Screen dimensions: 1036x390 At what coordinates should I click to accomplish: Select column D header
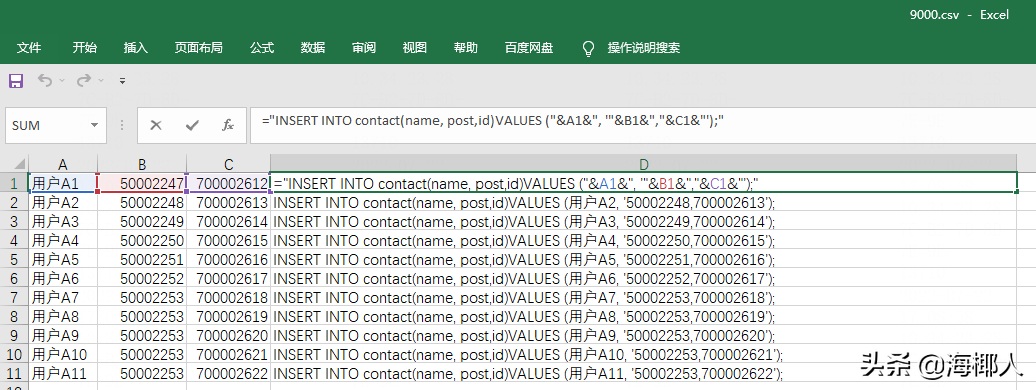644,164
